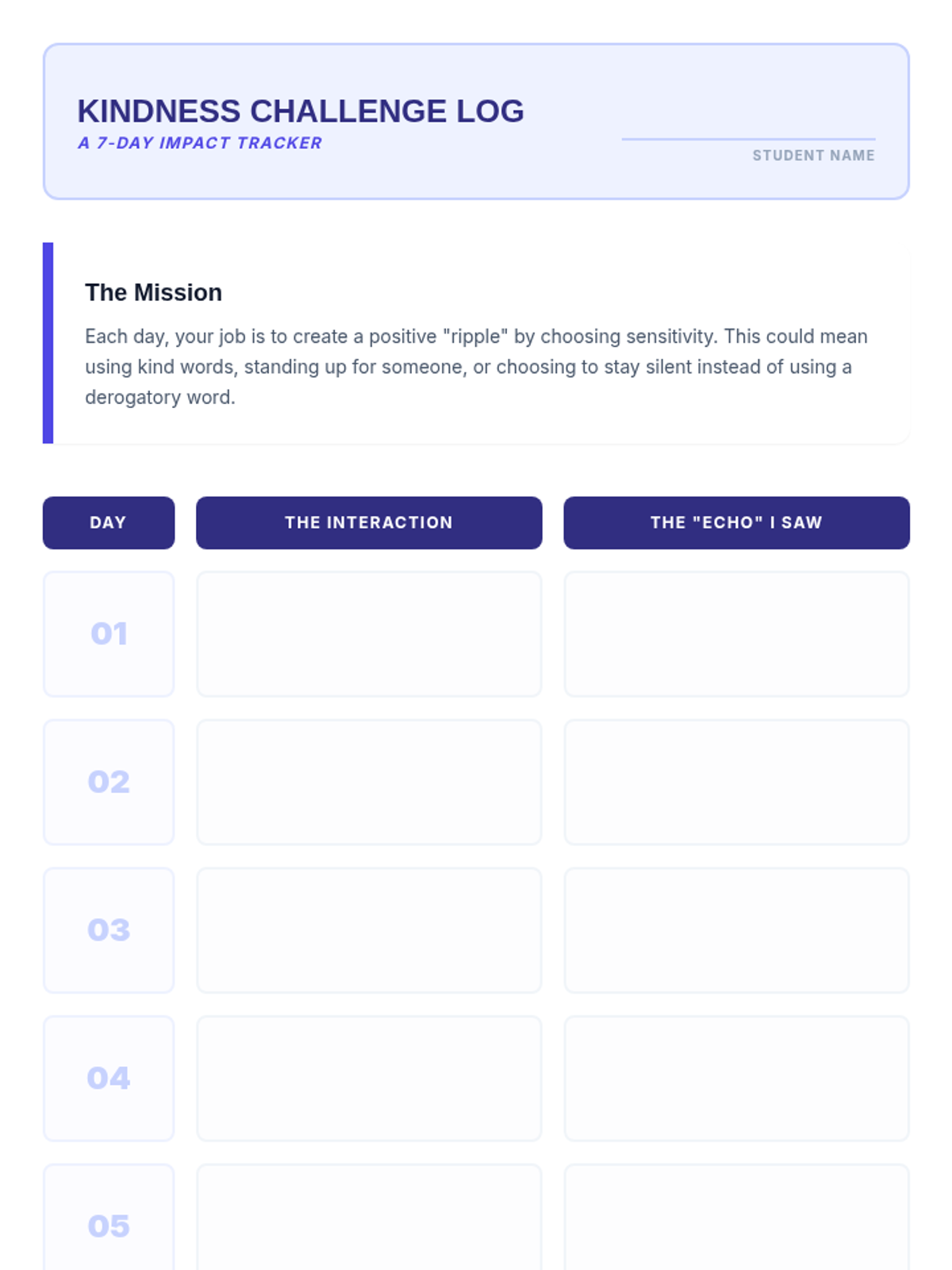Select the Day 02 interaction box
The image size is (952, 1270).
pos(369,782)
